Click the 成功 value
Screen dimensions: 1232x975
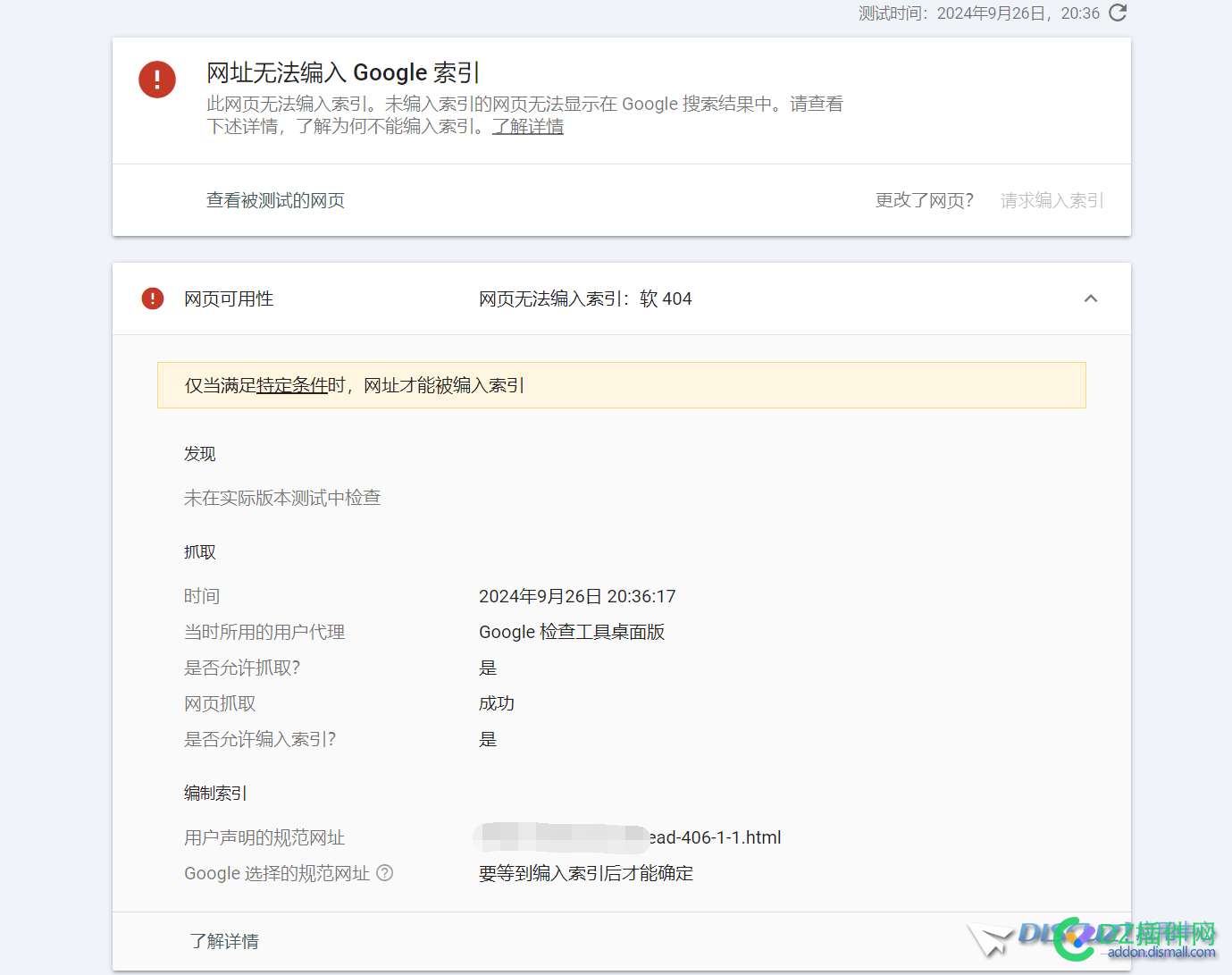[x=497, y=703]
